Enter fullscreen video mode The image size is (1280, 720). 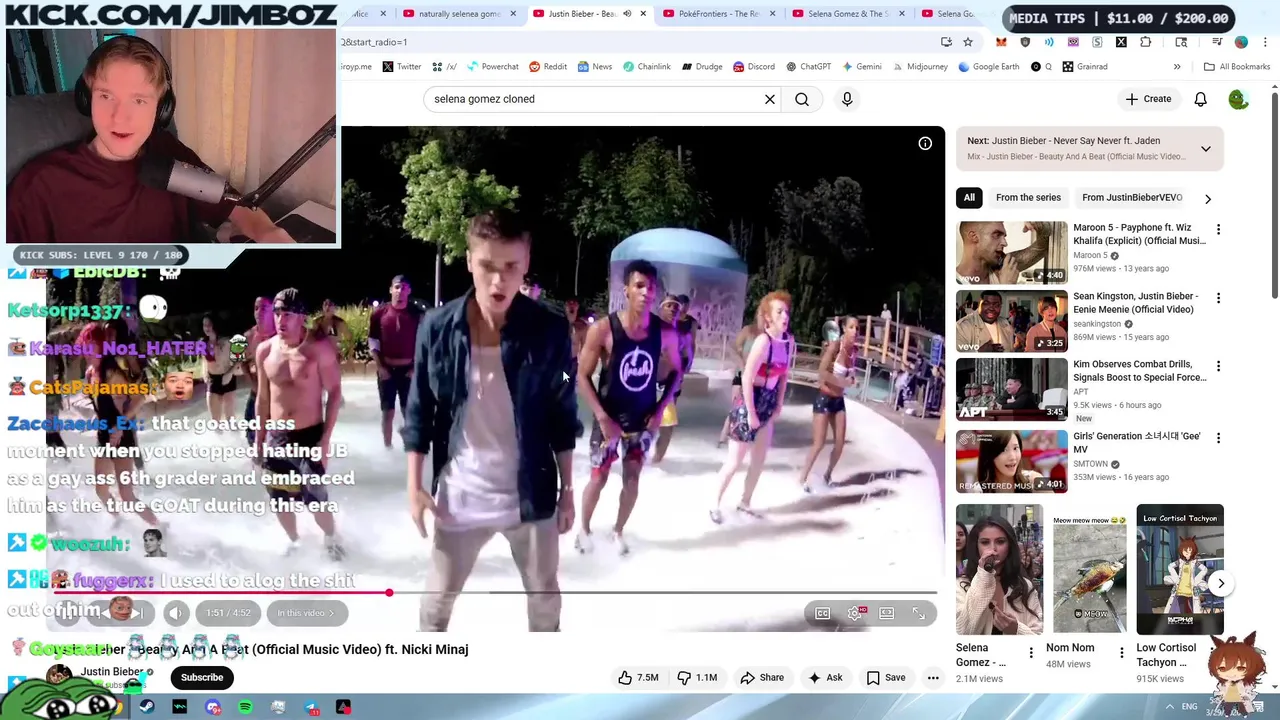pyautogui.click(x=919, y=613)
